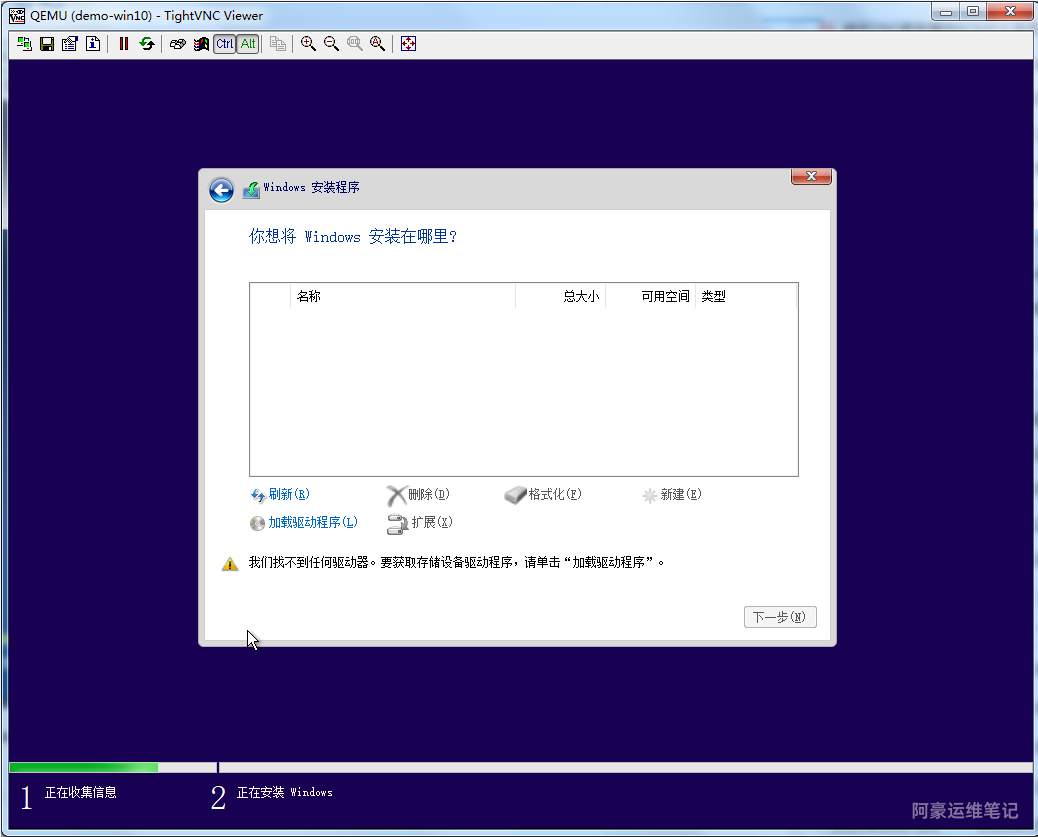1038x837 pixels.
Task: Click 加载驱动程序(L) to load driver
Action: pos(312,522)
